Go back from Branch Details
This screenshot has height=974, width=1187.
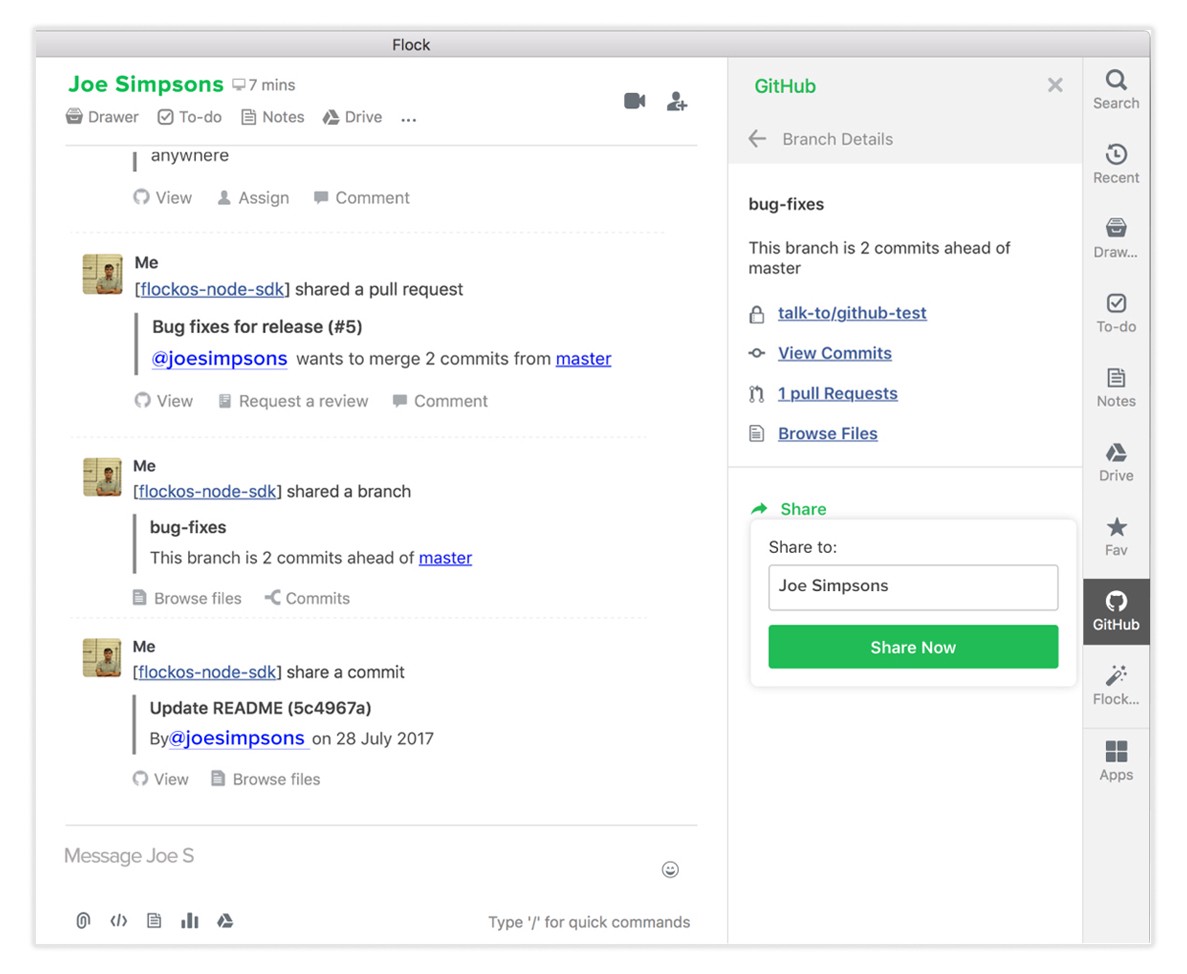pos(757,138)
